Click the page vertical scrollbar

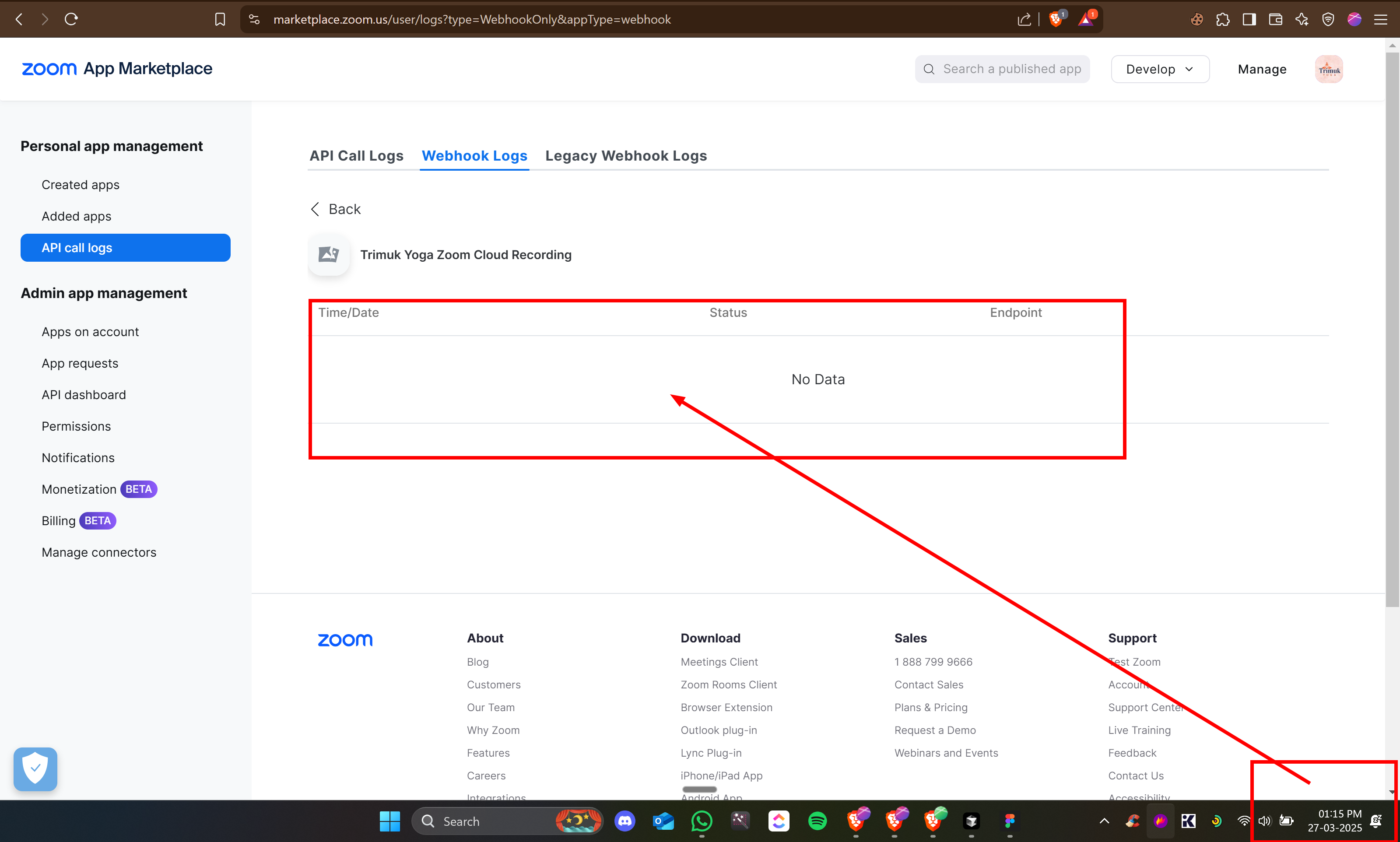1392,329
